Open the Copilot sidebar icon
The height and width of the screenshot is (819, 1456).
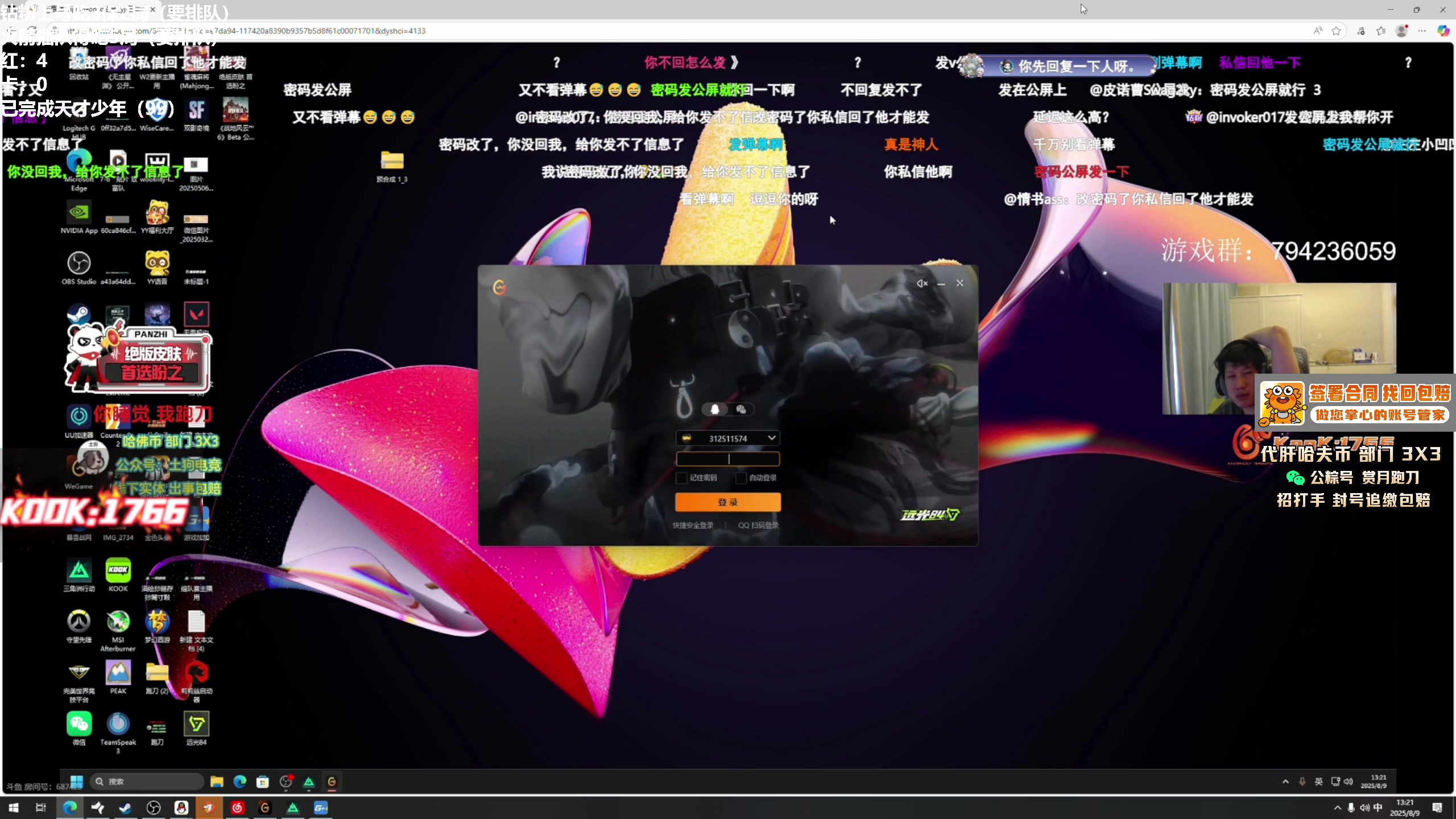(x=1443, y=31)
